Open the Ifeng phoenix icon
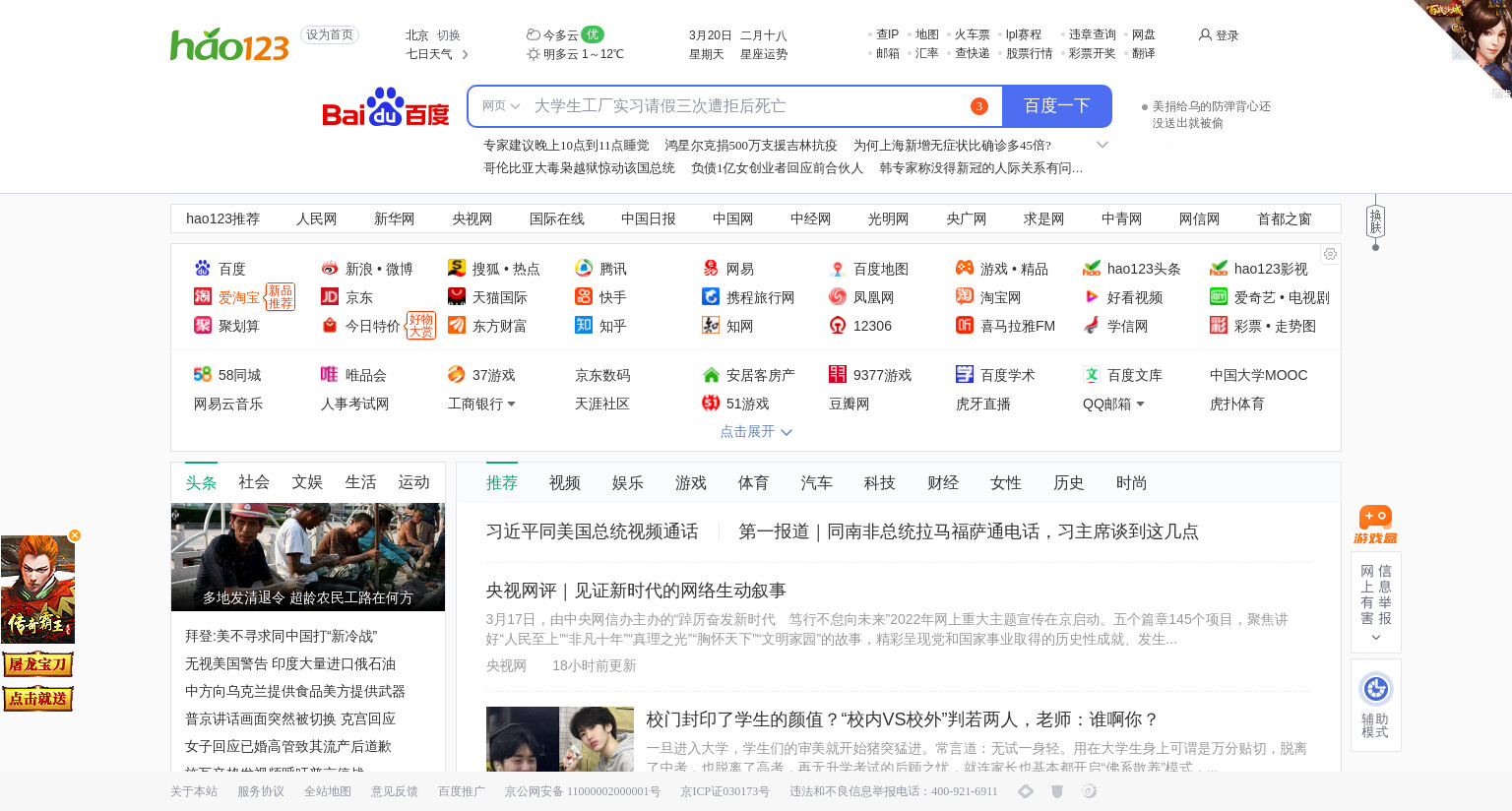The height and width of the screenshot is (811, 1512). tap(838, 296)
